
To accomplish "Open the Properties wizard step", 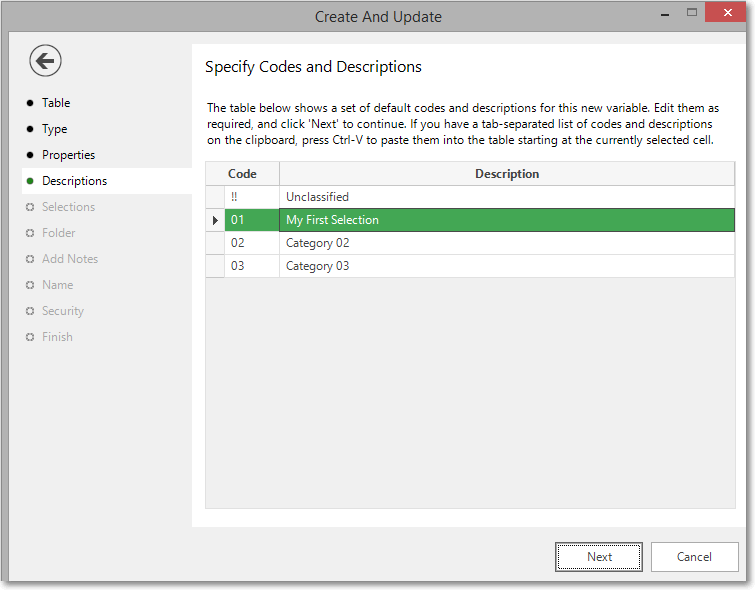I will [x=68, y=155].
